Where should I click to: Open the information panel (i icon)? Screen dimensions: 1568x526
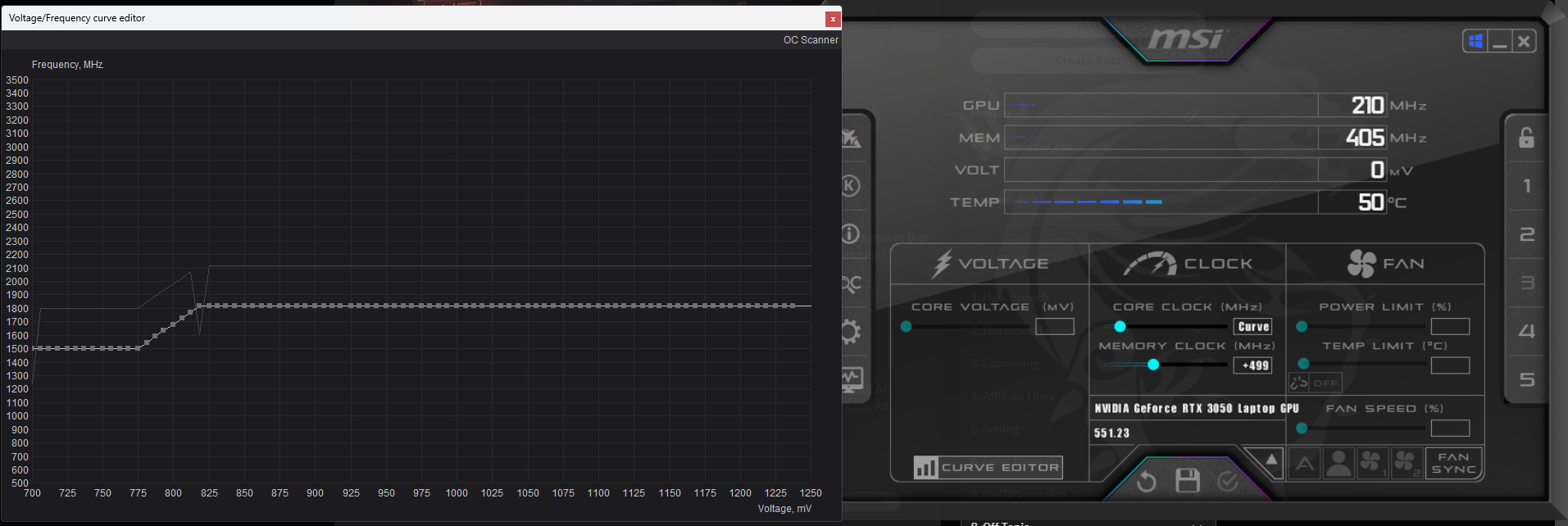[x=851, y=234]
